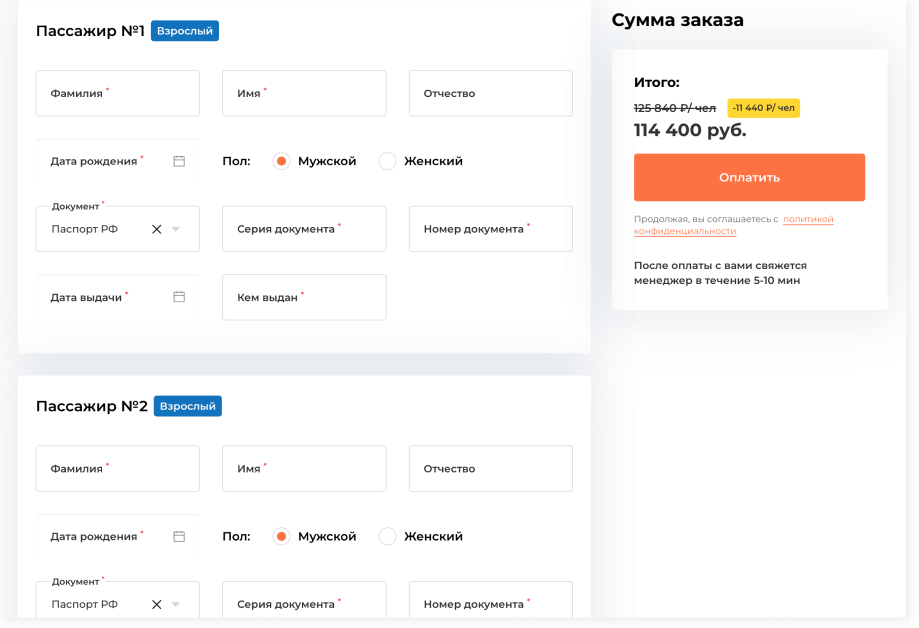Select Мужской gender for Passenger 1
The height and width of the screenshot is (628, 919).
(282, 161)
